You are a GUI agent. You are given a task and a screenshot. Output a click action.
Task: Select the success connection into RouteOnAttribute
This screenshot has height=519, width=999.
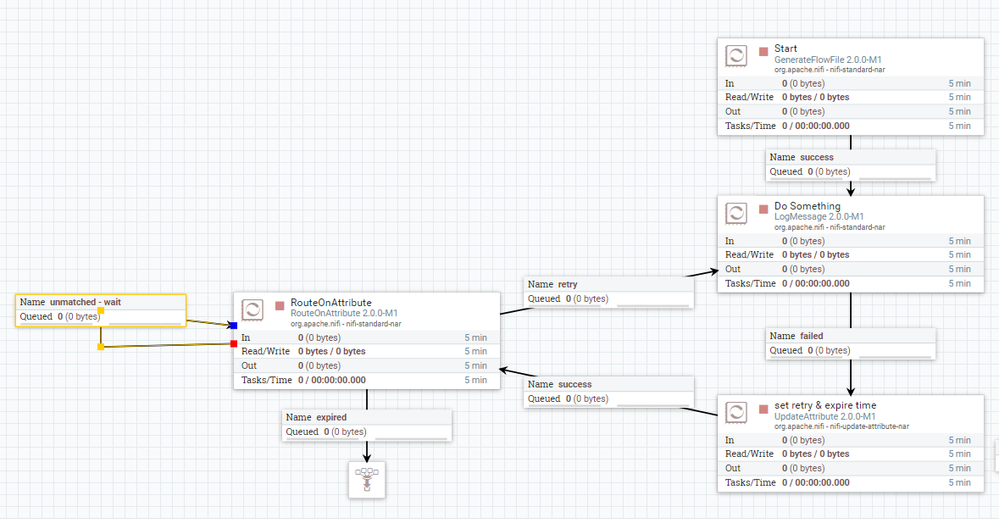tap(609, 392)
